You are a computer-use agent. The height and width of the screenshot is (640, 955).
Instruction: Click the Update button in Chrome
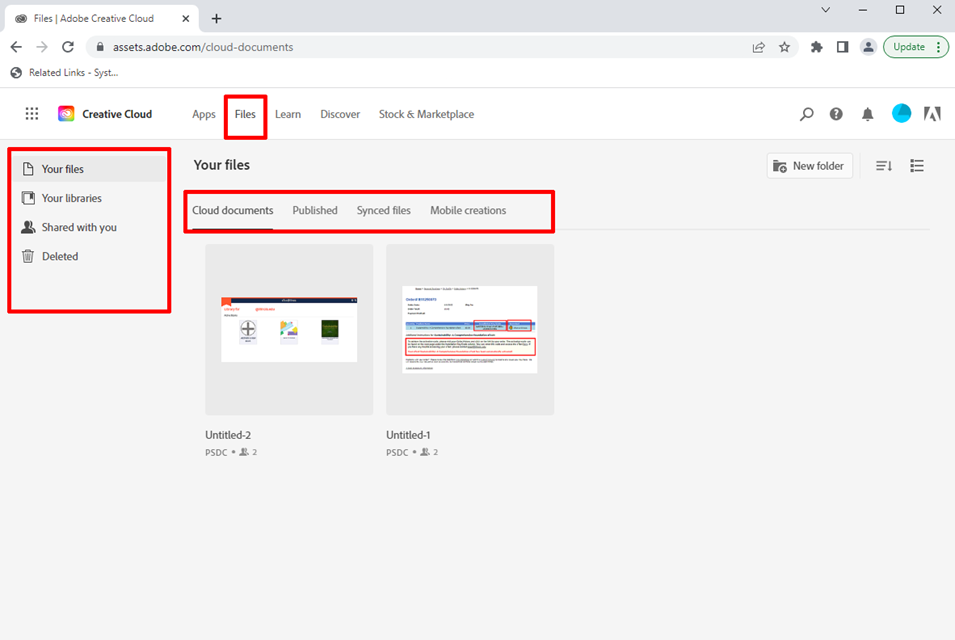click(909, 47)
